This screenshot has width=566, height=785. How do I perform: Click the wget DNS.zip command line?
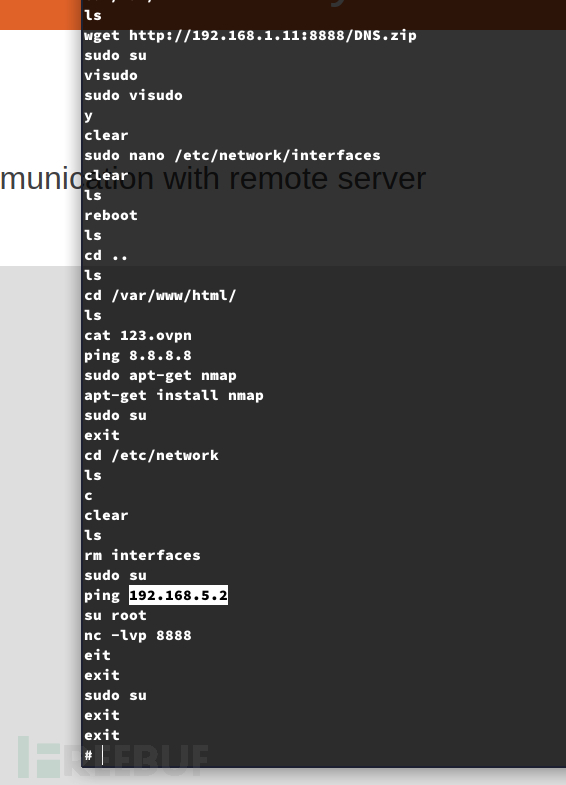coord(250,36)
